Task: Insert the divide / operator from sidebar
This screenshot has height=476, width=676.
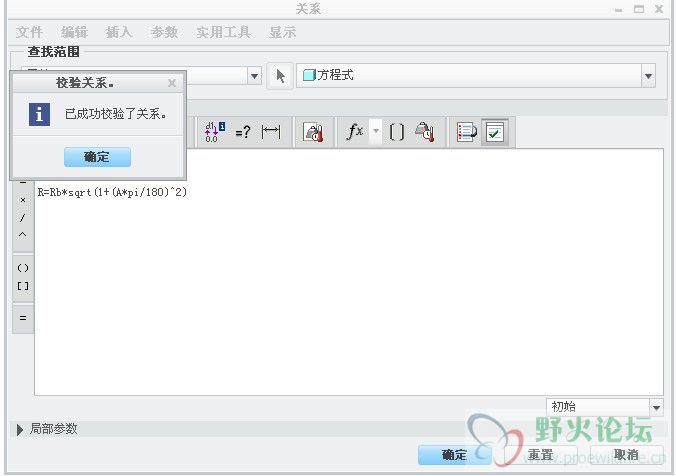Action: [x=23, y=218]
